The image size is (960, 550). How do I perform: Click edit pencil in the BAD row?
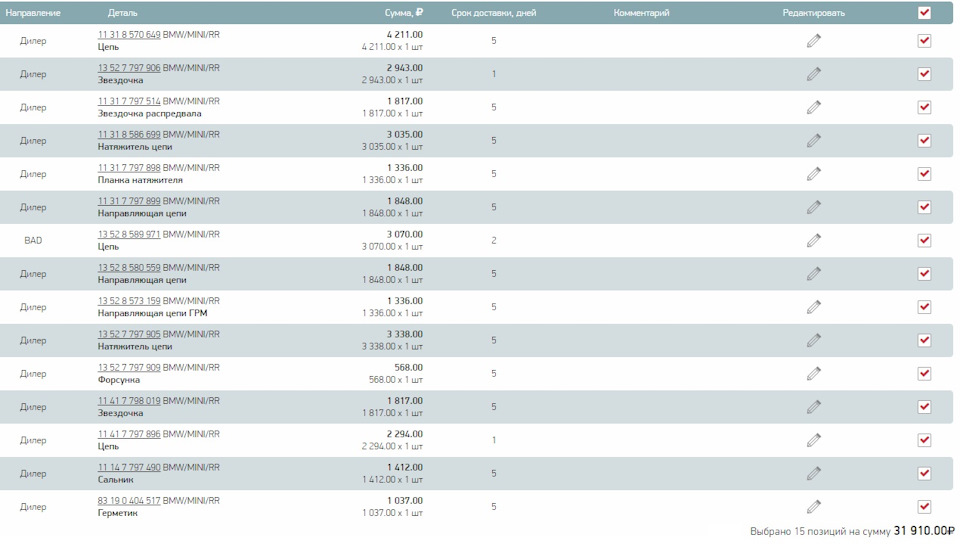tap(814, 241)
